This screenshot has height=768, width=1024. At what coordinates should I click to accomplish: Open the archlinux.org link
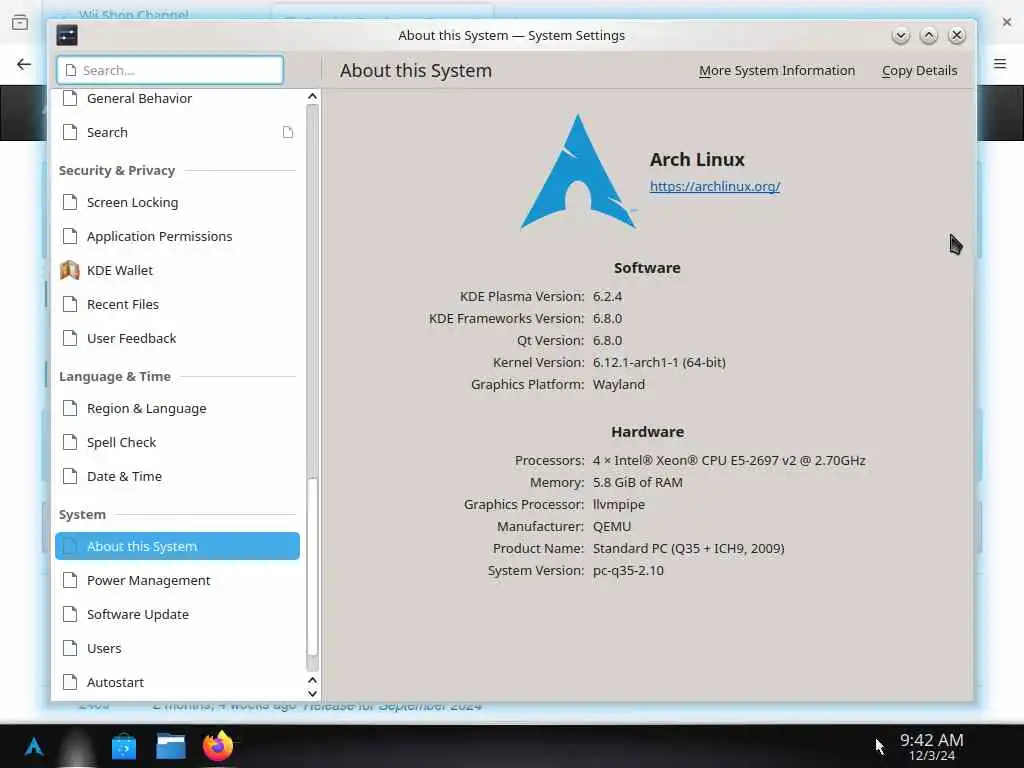714,186
